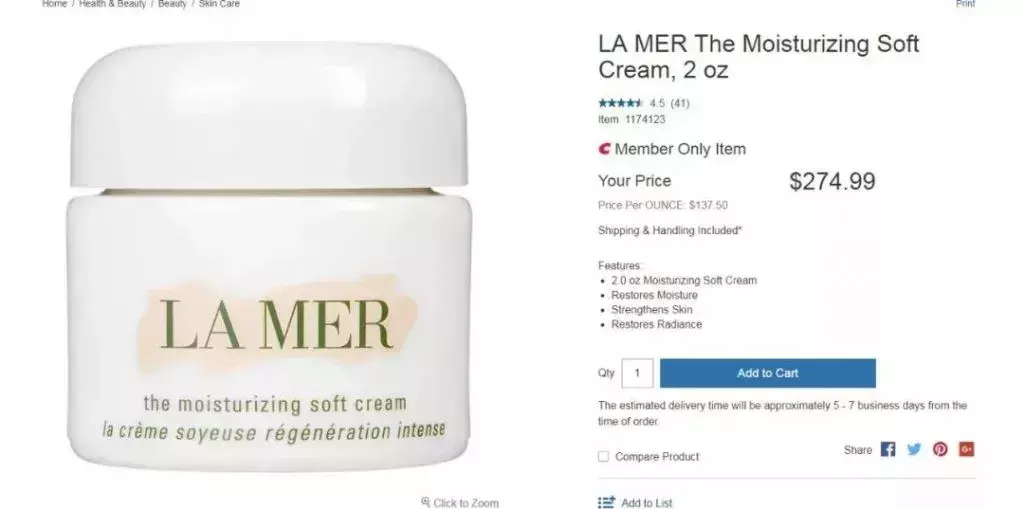Go to Health & Beauty breadcrumb
The width and height of the screenshot is (1024, 509).
pyautogui.click(x=112, y=4)
